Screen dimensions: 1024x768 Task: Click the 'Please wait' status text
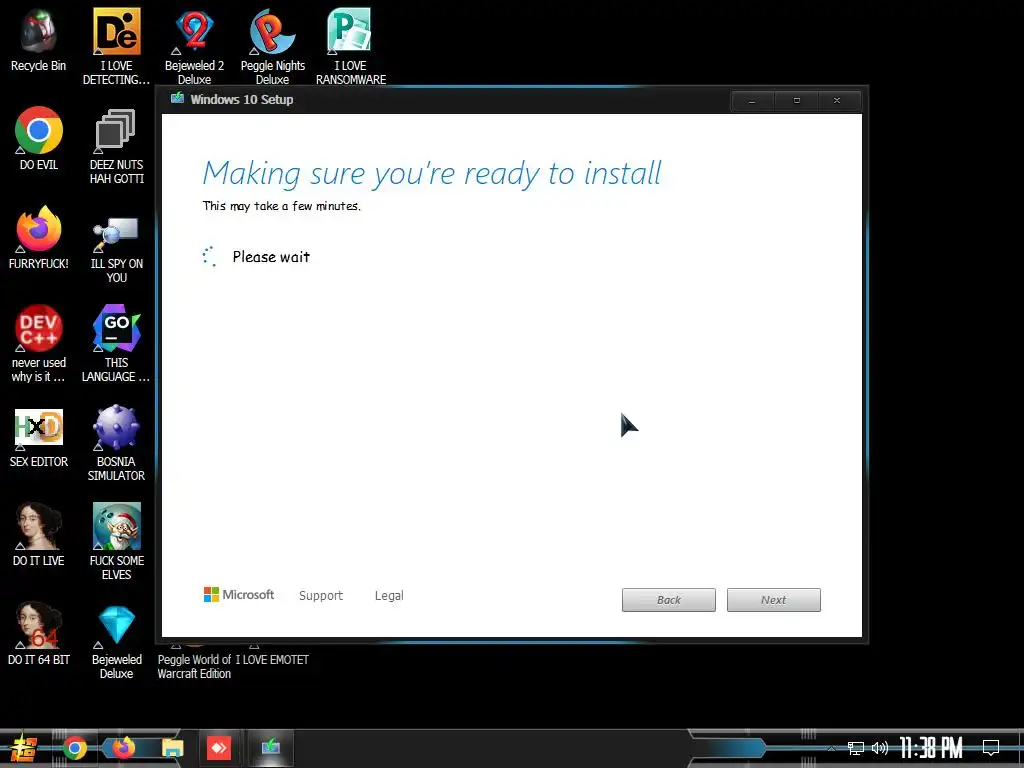pyautogui.click(x=271, y=257)
